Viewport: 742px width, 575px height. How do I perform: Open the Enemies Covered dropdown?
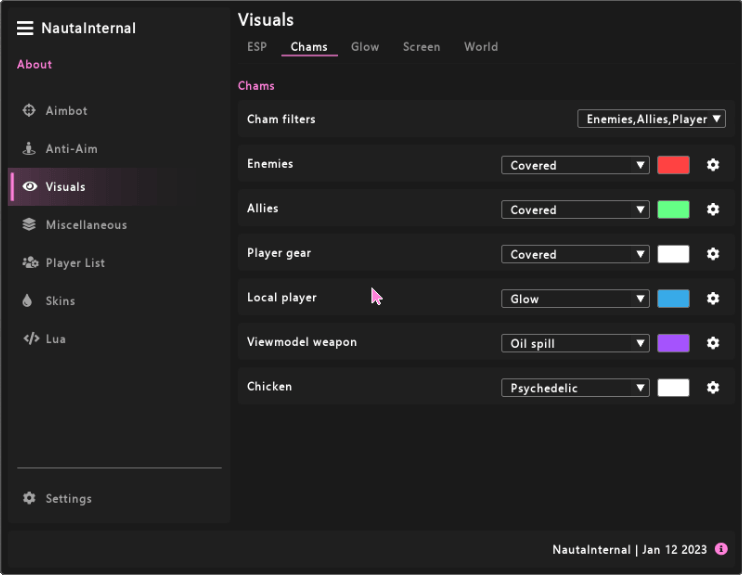[575, 165]
